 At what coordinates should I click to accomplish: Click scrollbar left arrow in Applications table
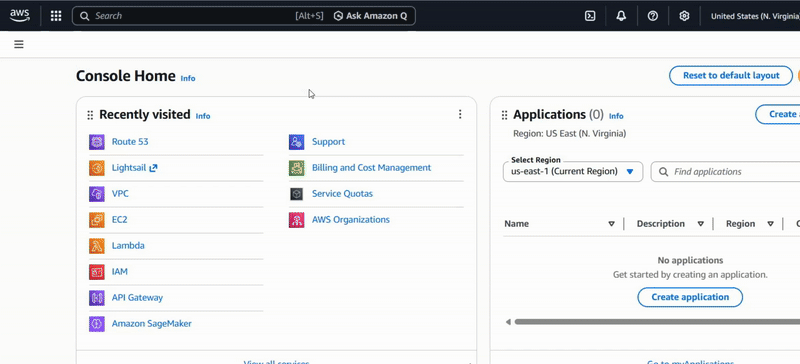pyautogui.click(x=508, y=322)
